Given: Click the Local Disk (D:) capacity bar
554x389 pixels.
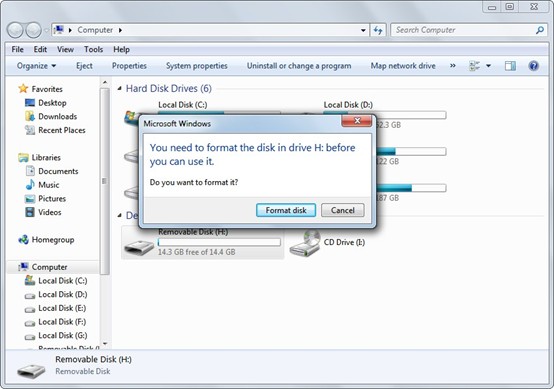Looking at the screenshot, I should (385, 114).
